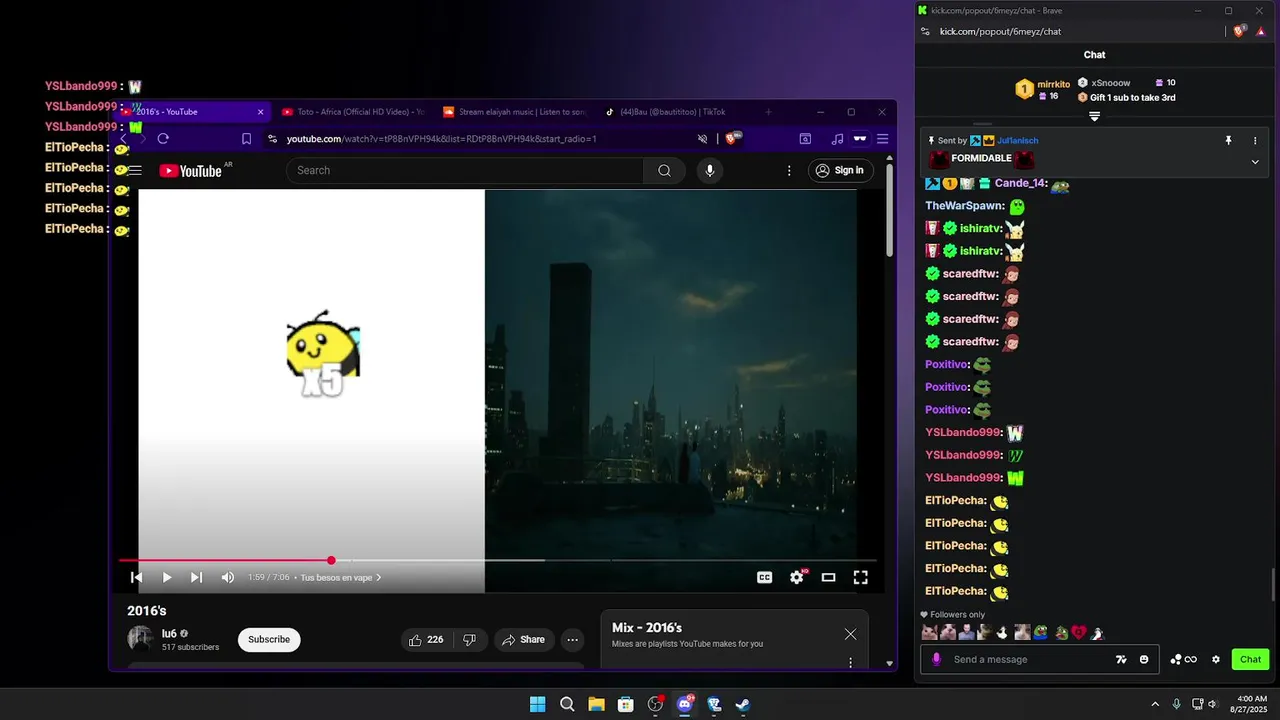Open Windows Start menu

click(x=537, y=704)
